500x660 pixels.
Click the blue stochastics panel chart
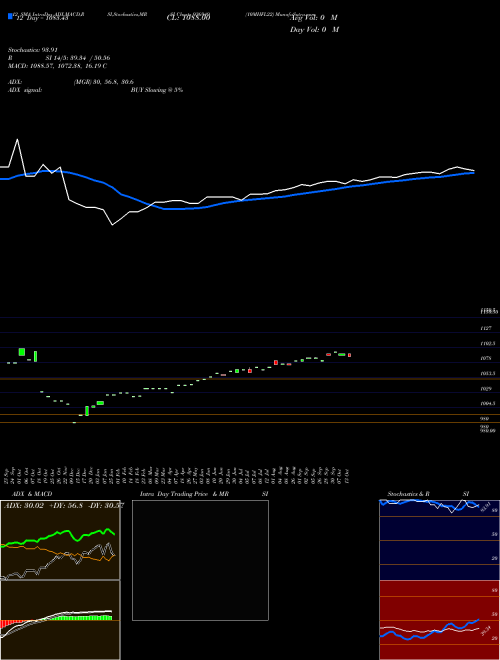tap(439, 540)
